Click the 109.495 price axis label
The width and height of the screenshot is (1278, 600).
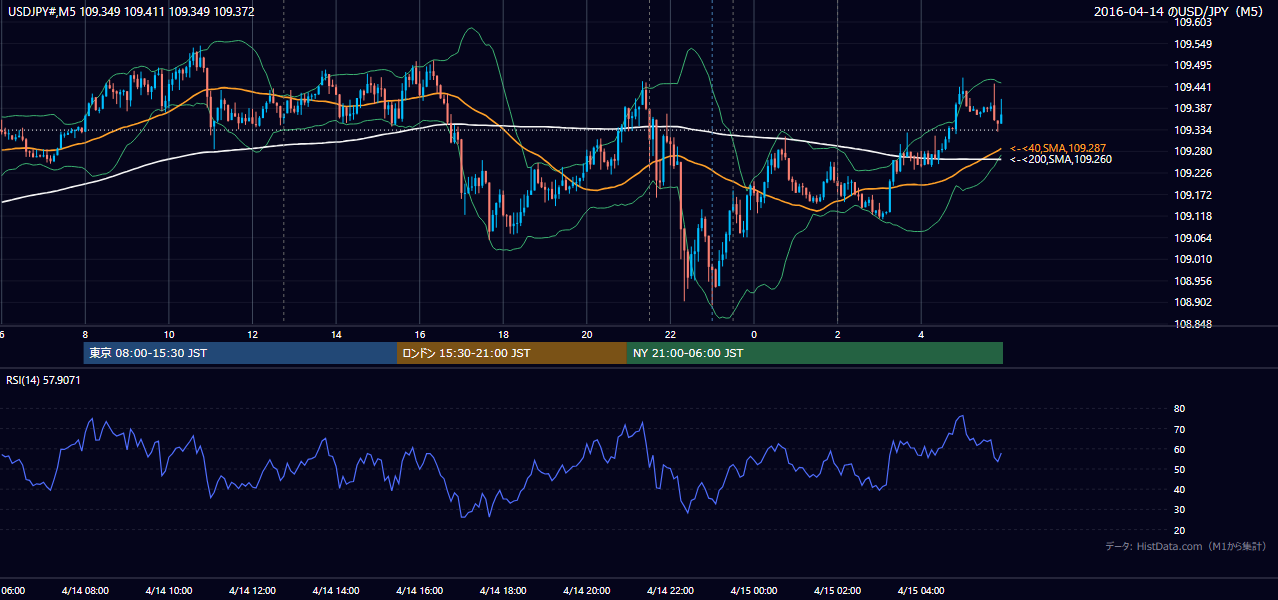[x=1193, y=65]
